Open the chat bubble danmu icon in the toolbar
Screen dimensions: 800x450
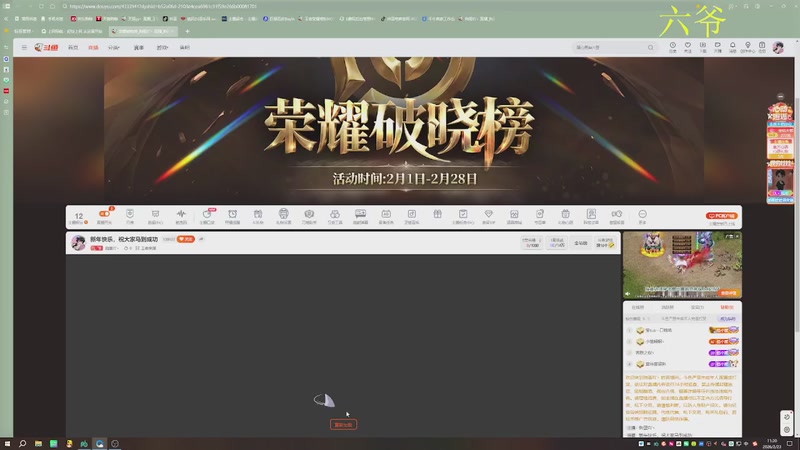click(360, 216)
